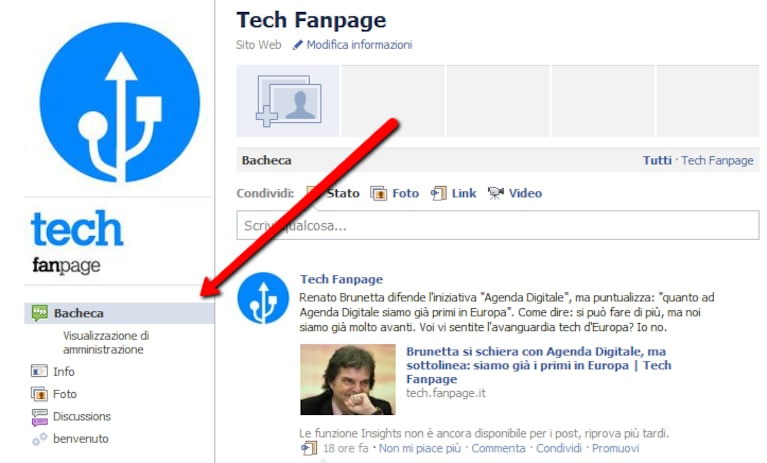Screen dimensions: 767x463
Task: Click the 18 ore fa timestamp
Action: point(345,448)
